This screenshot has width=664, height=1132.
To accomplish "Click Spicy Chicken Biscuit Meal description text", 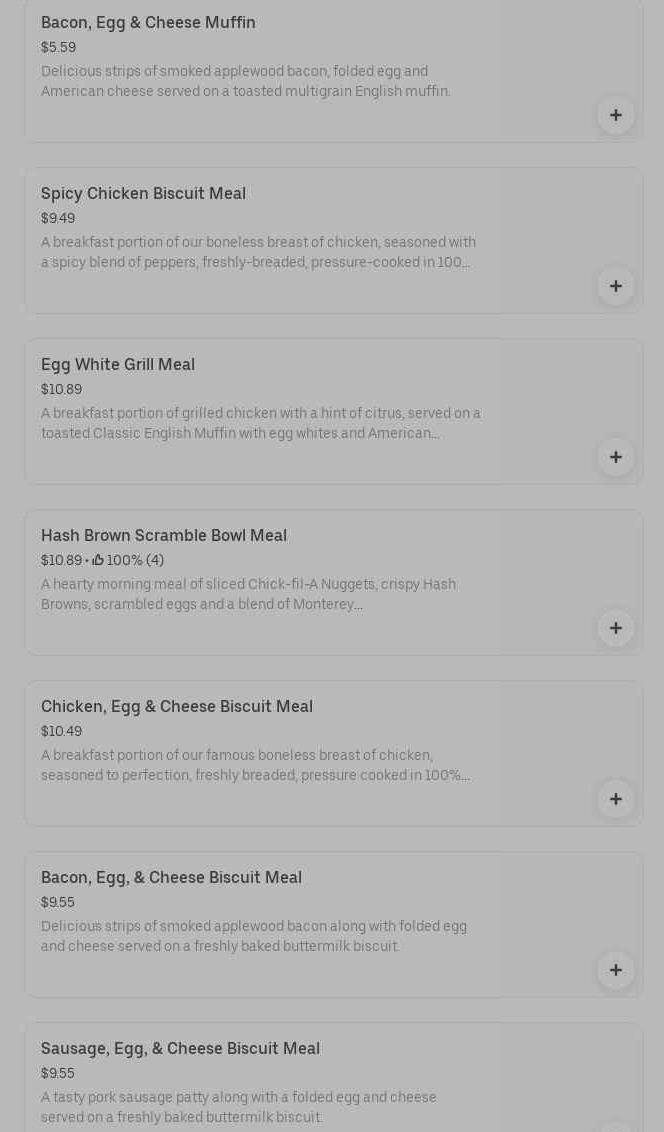I will click(258, 252).
